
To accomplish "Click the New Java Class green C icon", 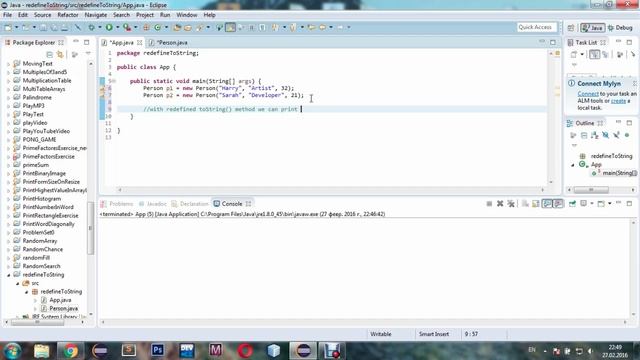I will (x=158, y=27).
